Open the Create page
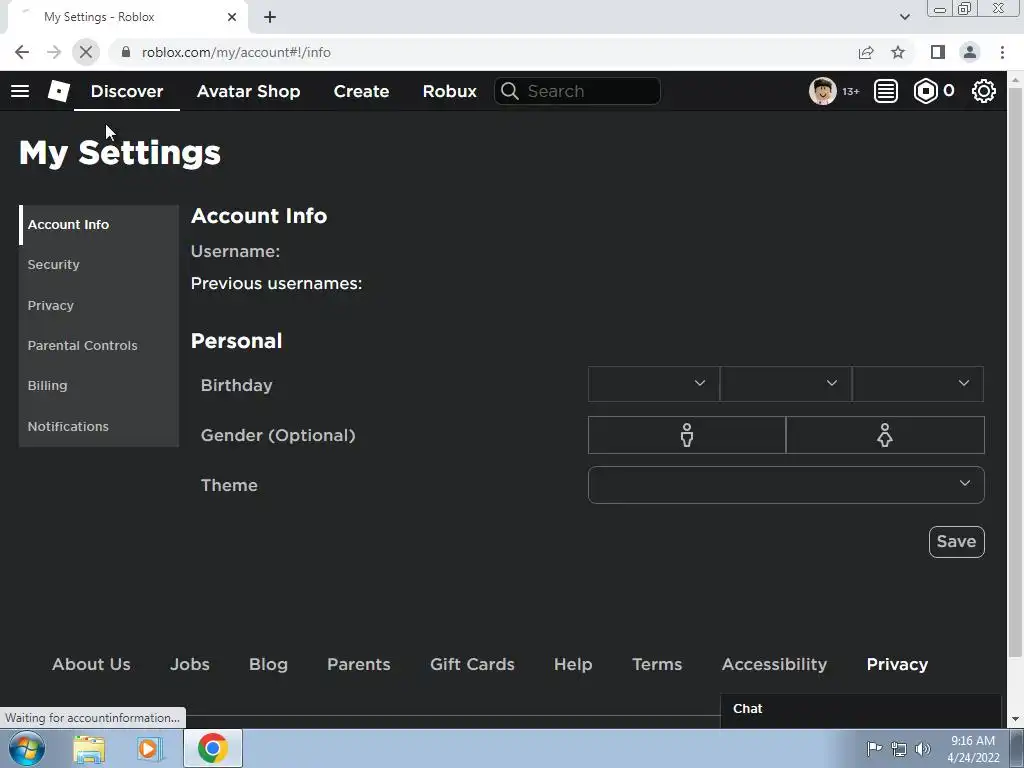The width and height of the screenshot is (1024, 768). pos(361,91)
